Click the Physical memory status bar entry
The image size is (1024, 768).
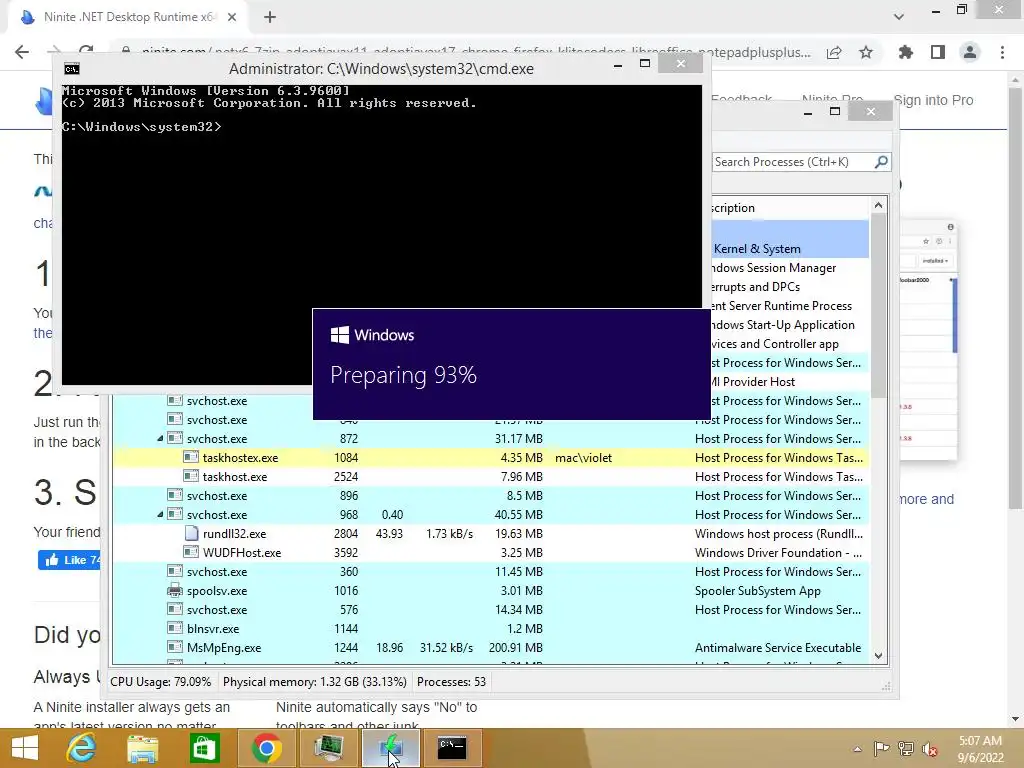pos(314,682)
